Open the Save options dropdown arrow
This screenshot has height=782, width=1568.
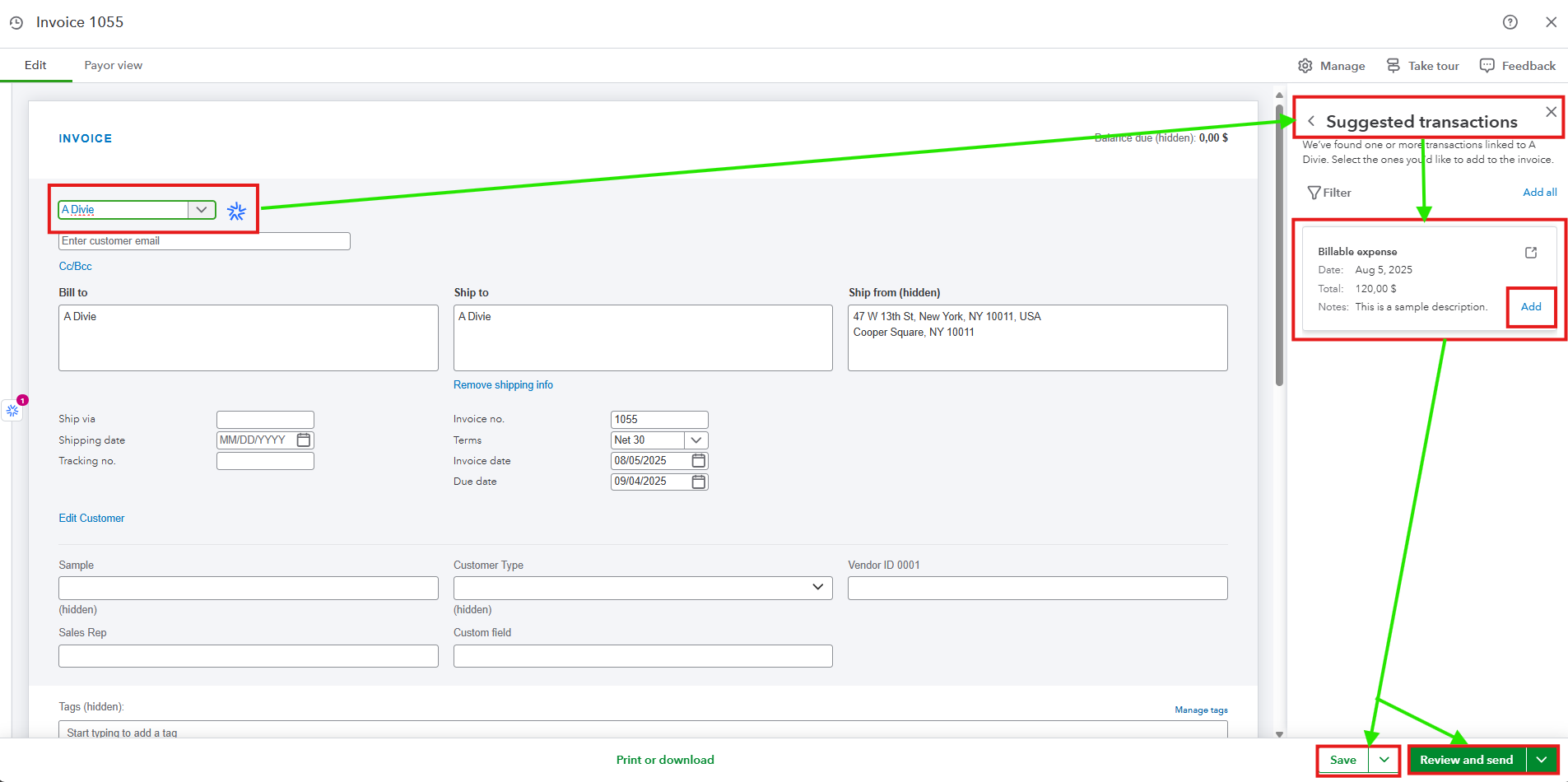click(1384, 760)
